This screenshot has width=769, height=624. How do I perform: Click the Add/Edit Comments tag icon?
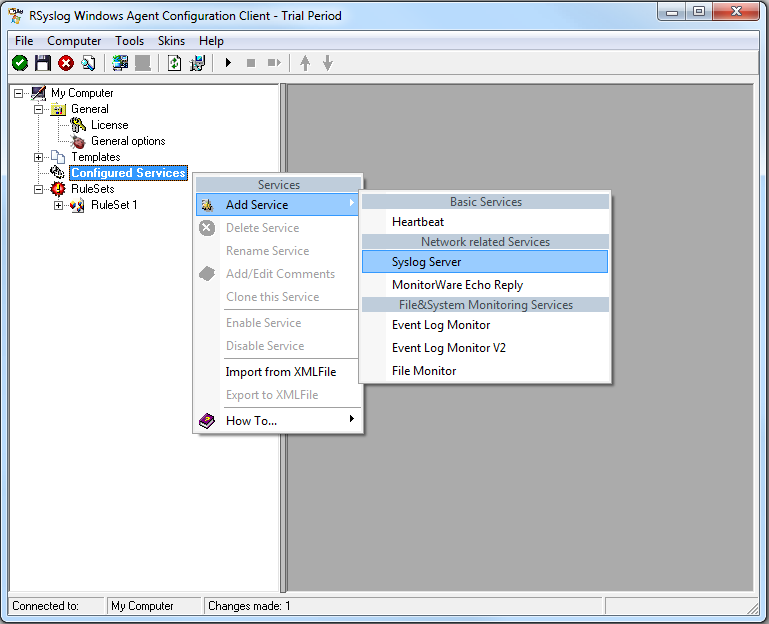tap(207, 274)
